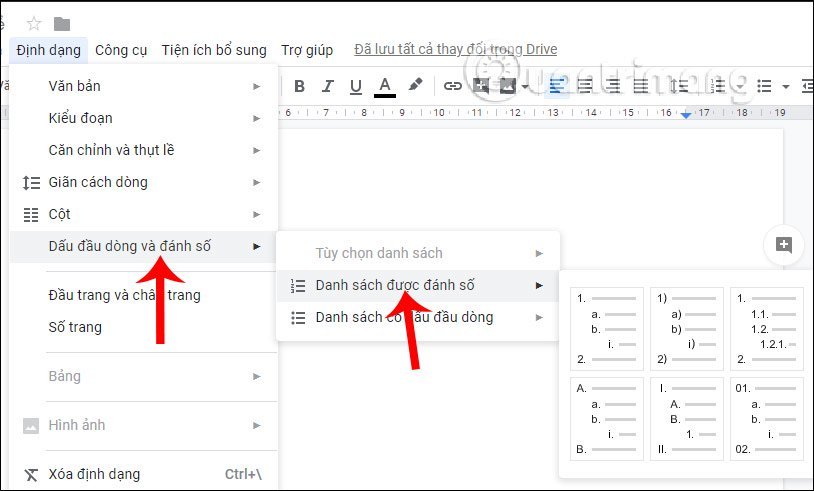Choose the 1) a) i) numbered list preset
Viewport: 814px width, 491px height.
click(x=686, y=328)
